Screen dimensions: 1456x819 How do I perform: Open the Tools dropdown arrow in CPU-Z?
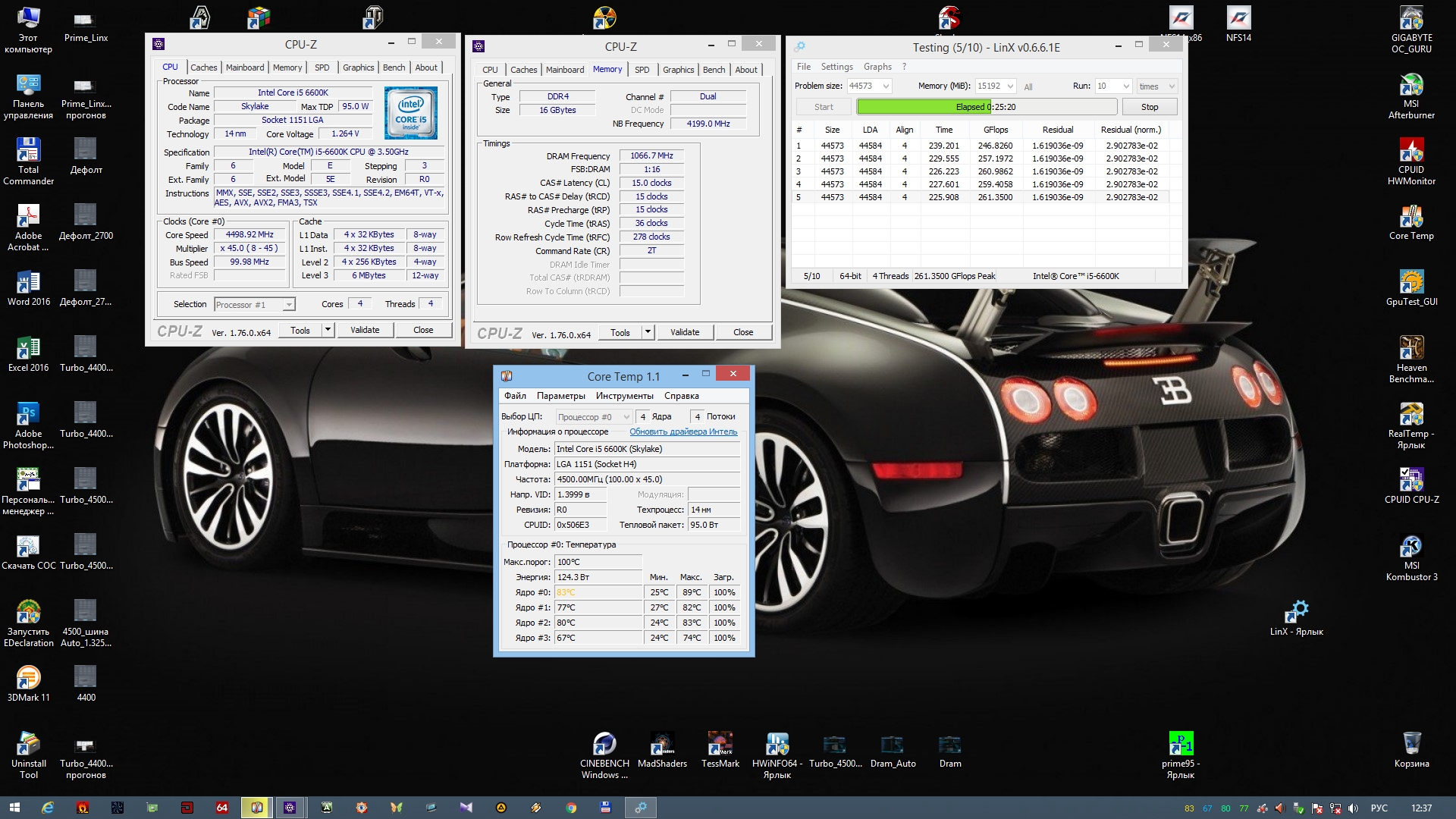point(328,330)
